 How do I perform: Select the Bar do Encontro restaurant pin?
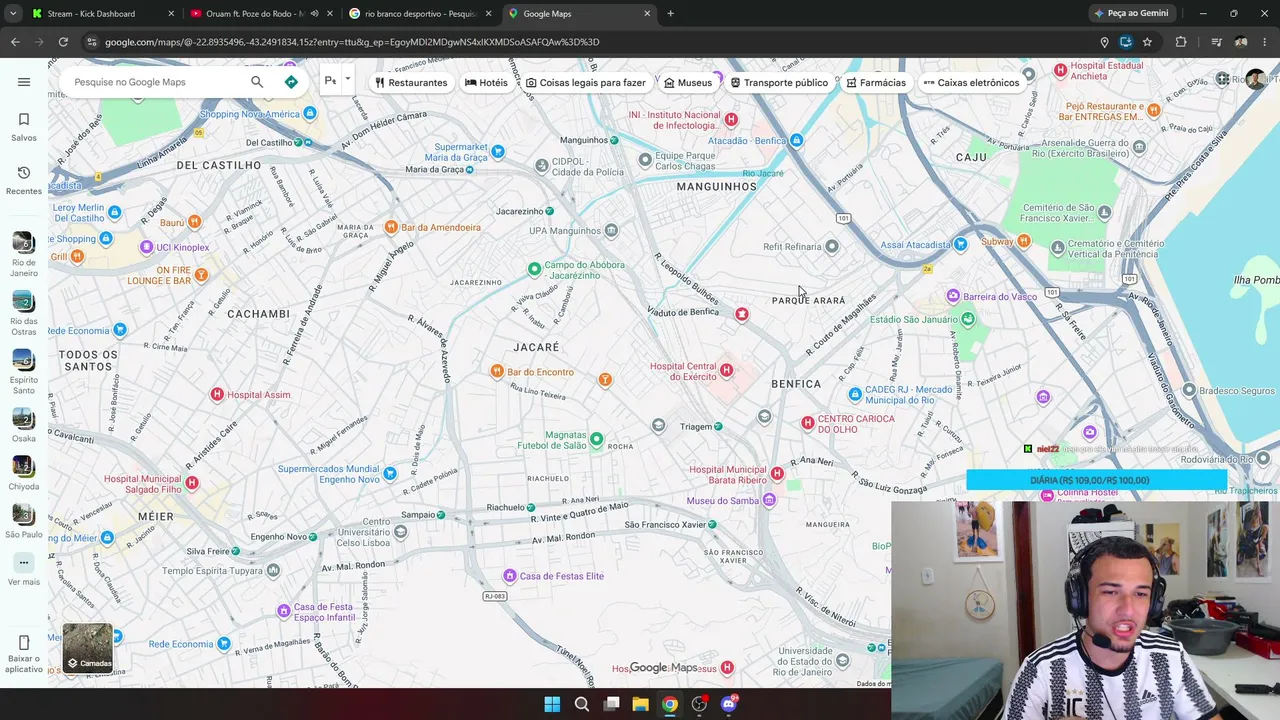tap(497, 372)
